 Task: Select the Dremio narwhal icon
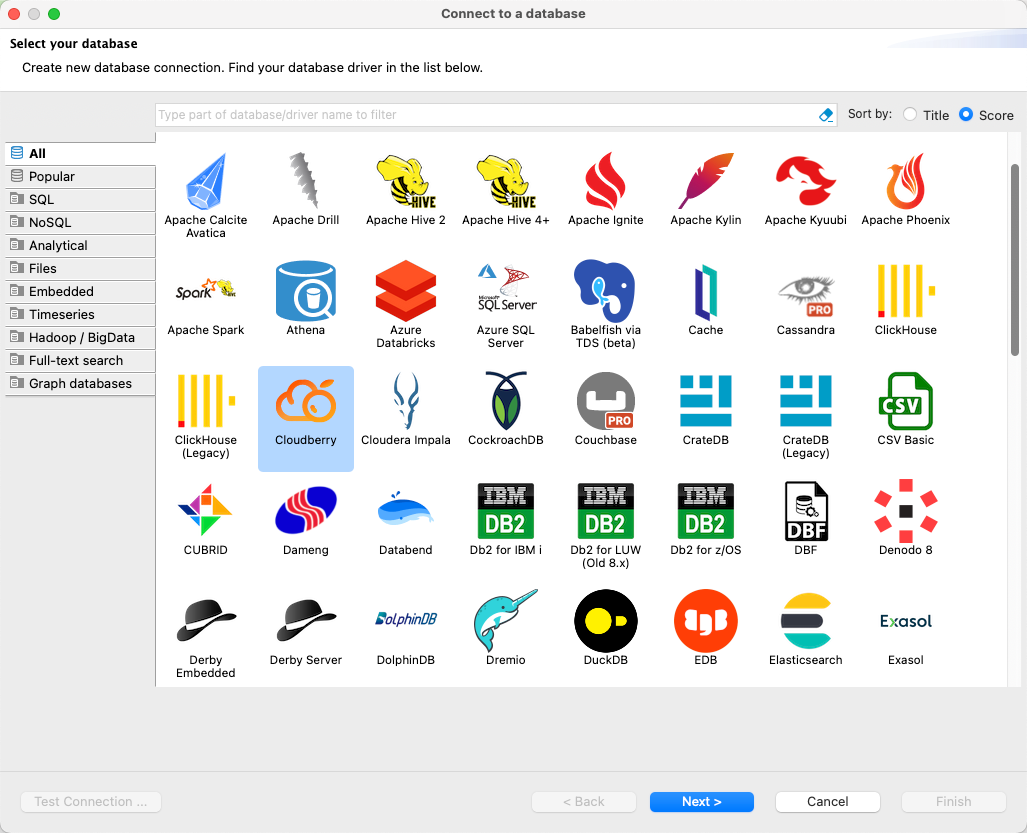click(x=505, y=621)
